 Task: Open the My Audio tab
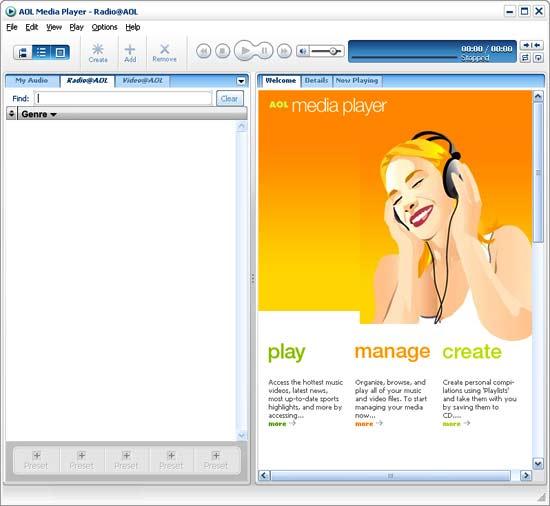tap(32, 81)
